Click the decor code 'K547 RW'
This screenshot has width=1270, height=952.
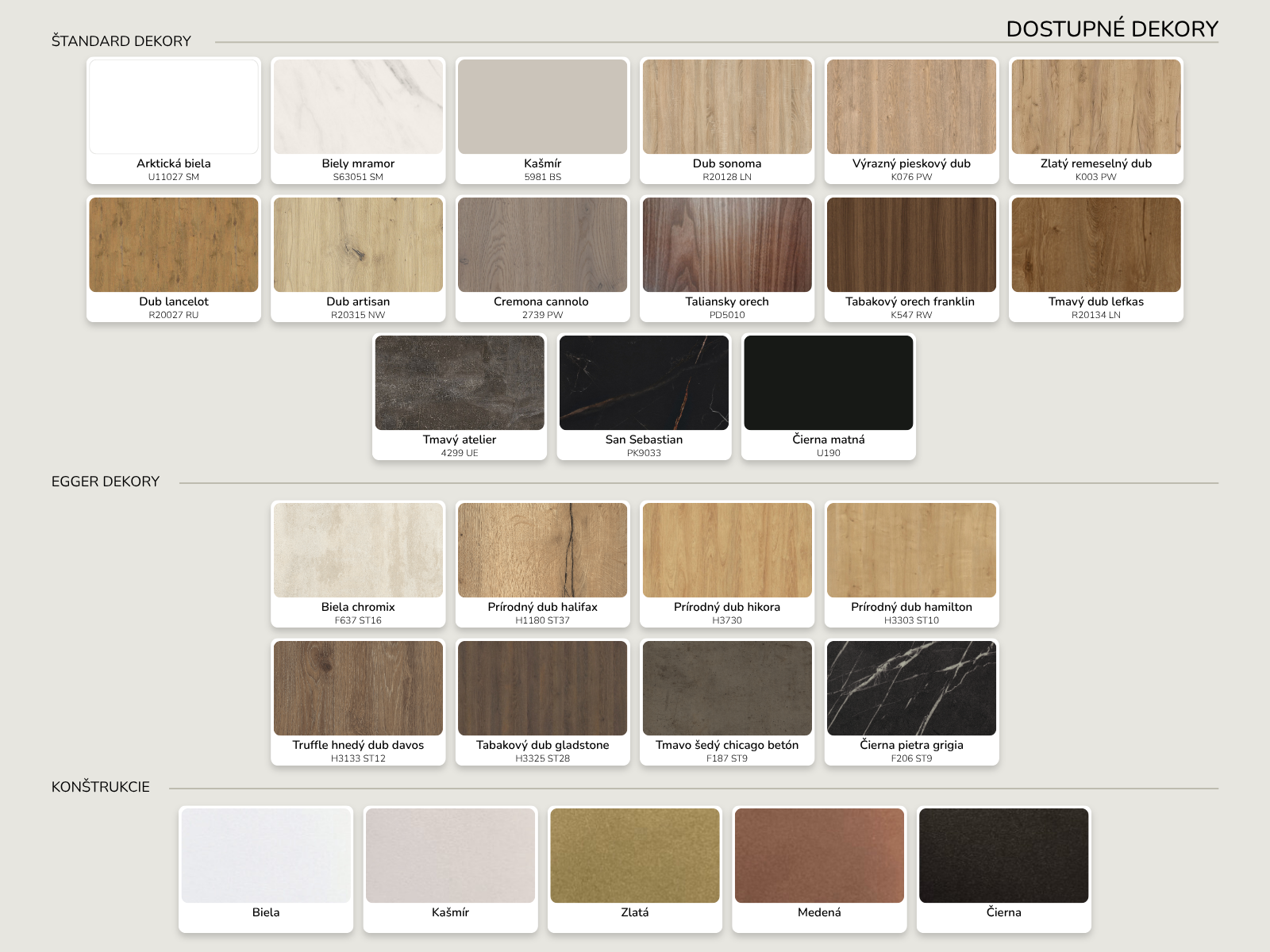[x=911, y=315]
